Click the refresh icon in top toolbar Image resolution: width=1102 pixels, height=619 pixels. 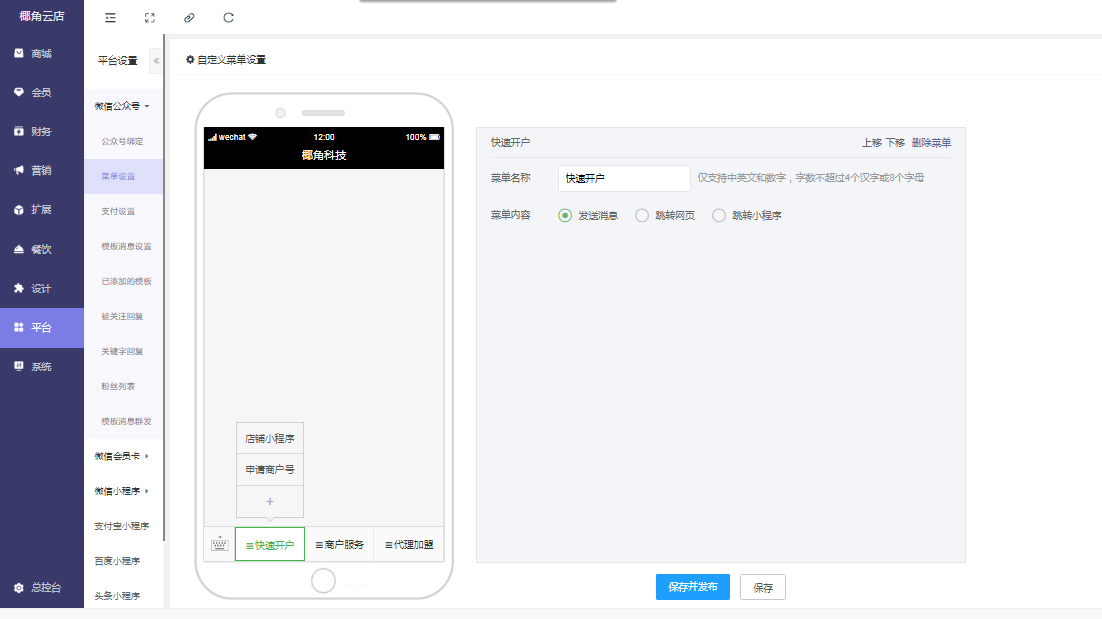pyautogui.click(x=228, y=18)
